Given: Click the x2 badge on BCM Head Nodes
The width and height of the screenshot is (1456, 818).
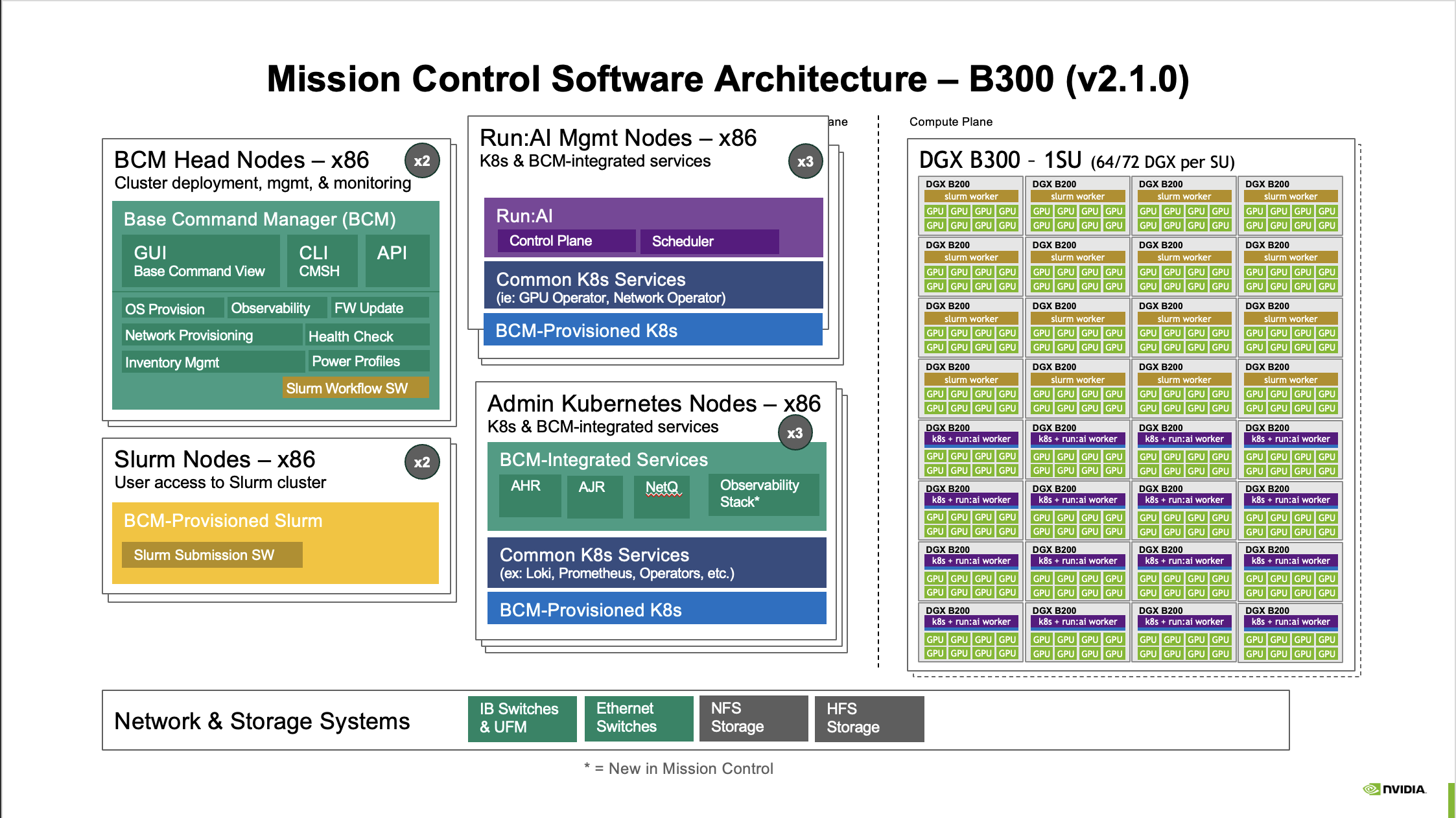Looking at the screenshot, I should click(x=422, y=161).
